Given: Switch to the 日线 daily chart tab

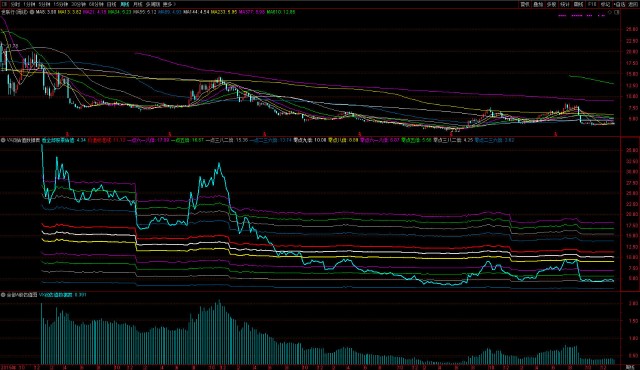Looking at the screenshot, I should (111, 4).
